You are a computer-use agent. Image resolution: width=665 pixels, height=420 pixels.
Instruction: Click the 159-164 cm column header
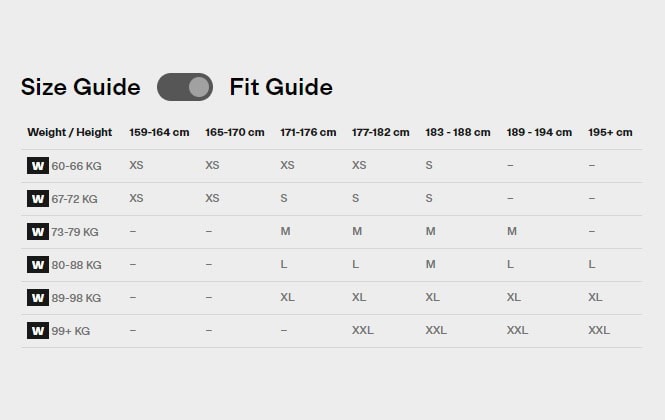pyautogui.click(x=161, y=132)
